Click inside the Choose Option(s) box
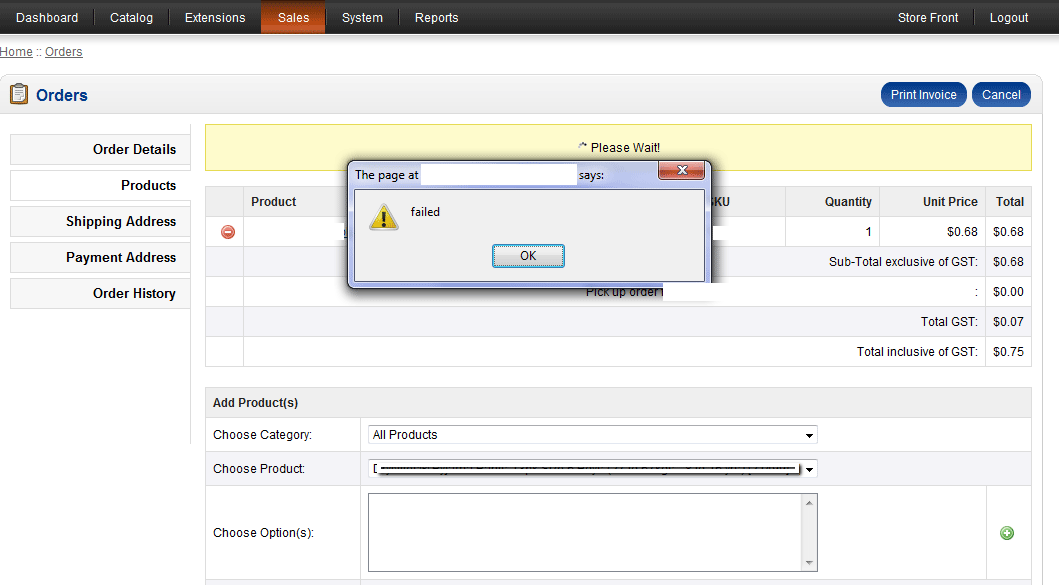This screenshot has width=1059, height=585. 584,532
